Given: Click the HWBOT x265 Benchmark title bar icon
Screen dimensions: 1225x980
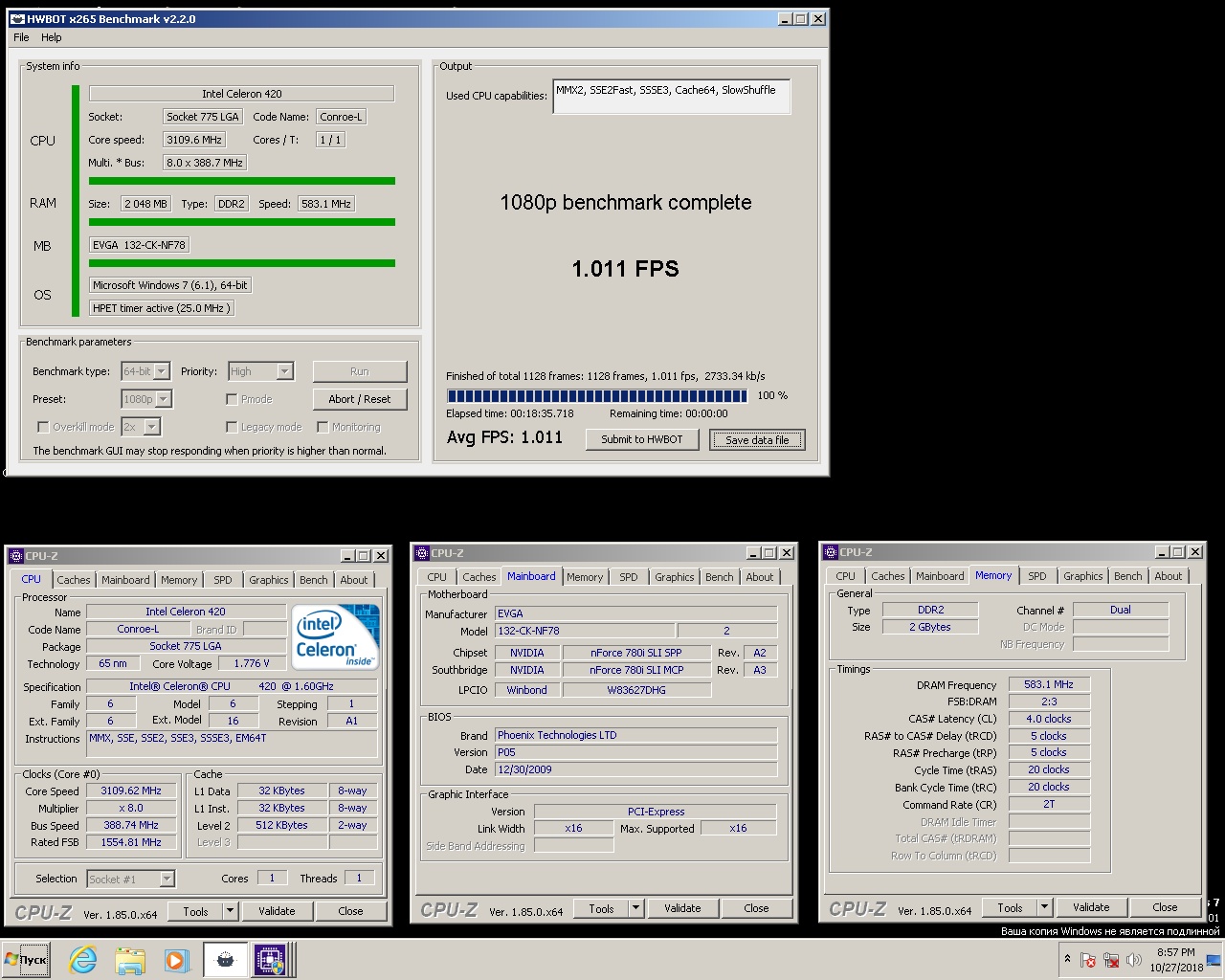Looking at the screenshot, I should (17, 18).
